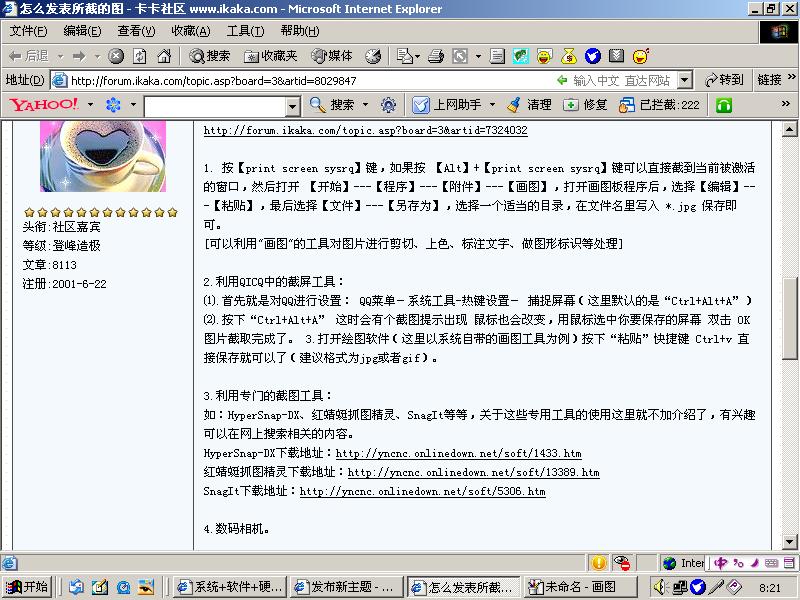Expand the address bar dropdown arrow

click(x=685, y=80)
